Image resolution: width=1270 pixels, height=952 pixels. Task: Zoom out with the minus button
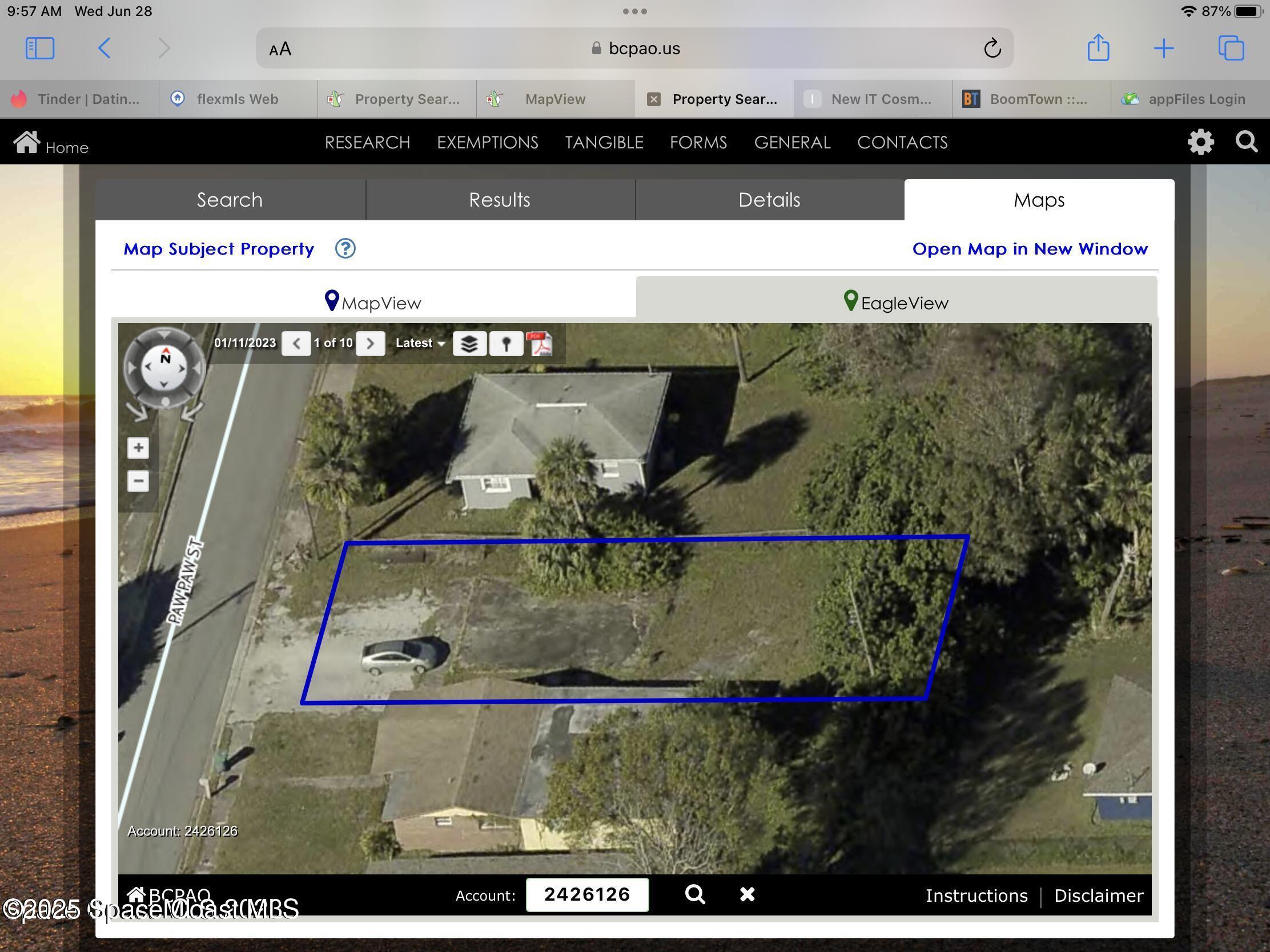[138, 481]
